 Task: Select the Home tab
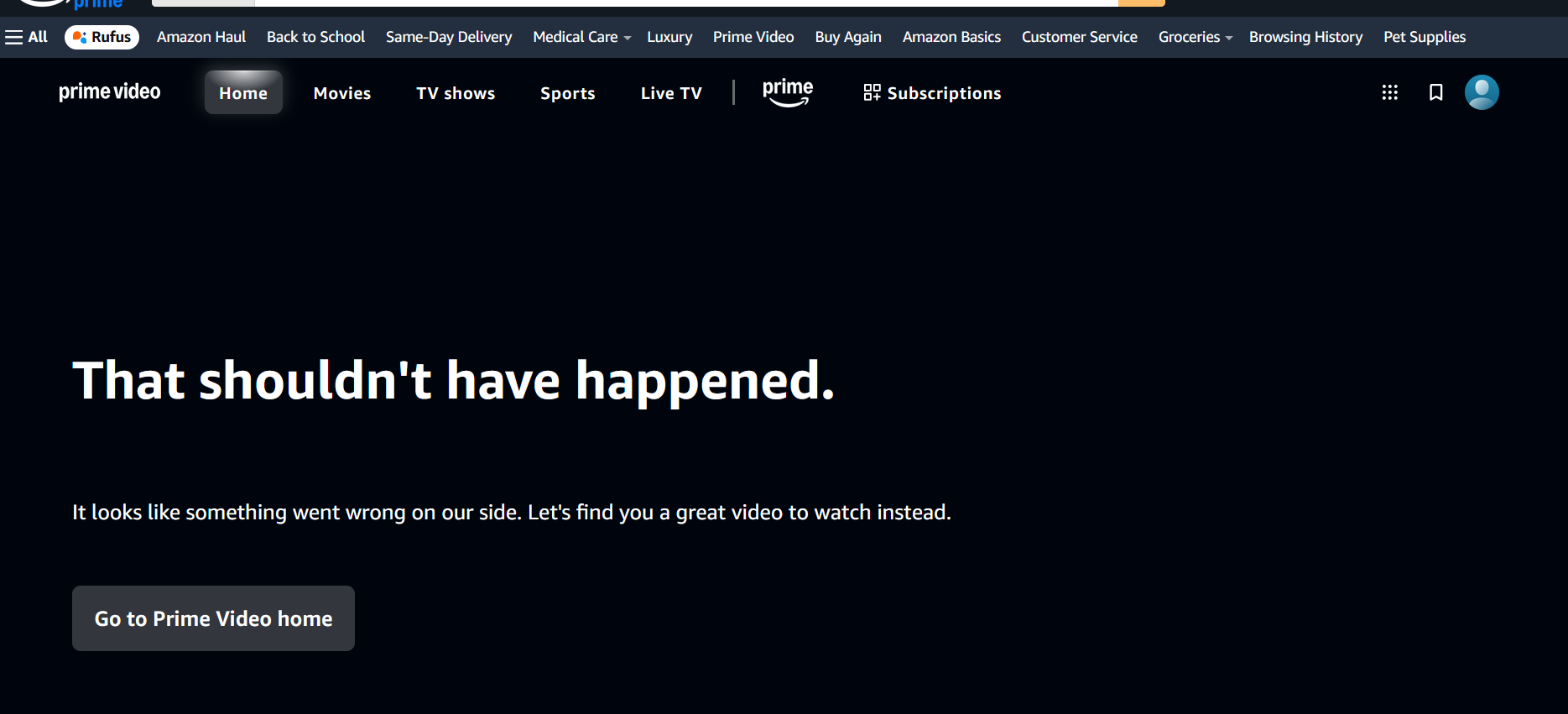243,93
